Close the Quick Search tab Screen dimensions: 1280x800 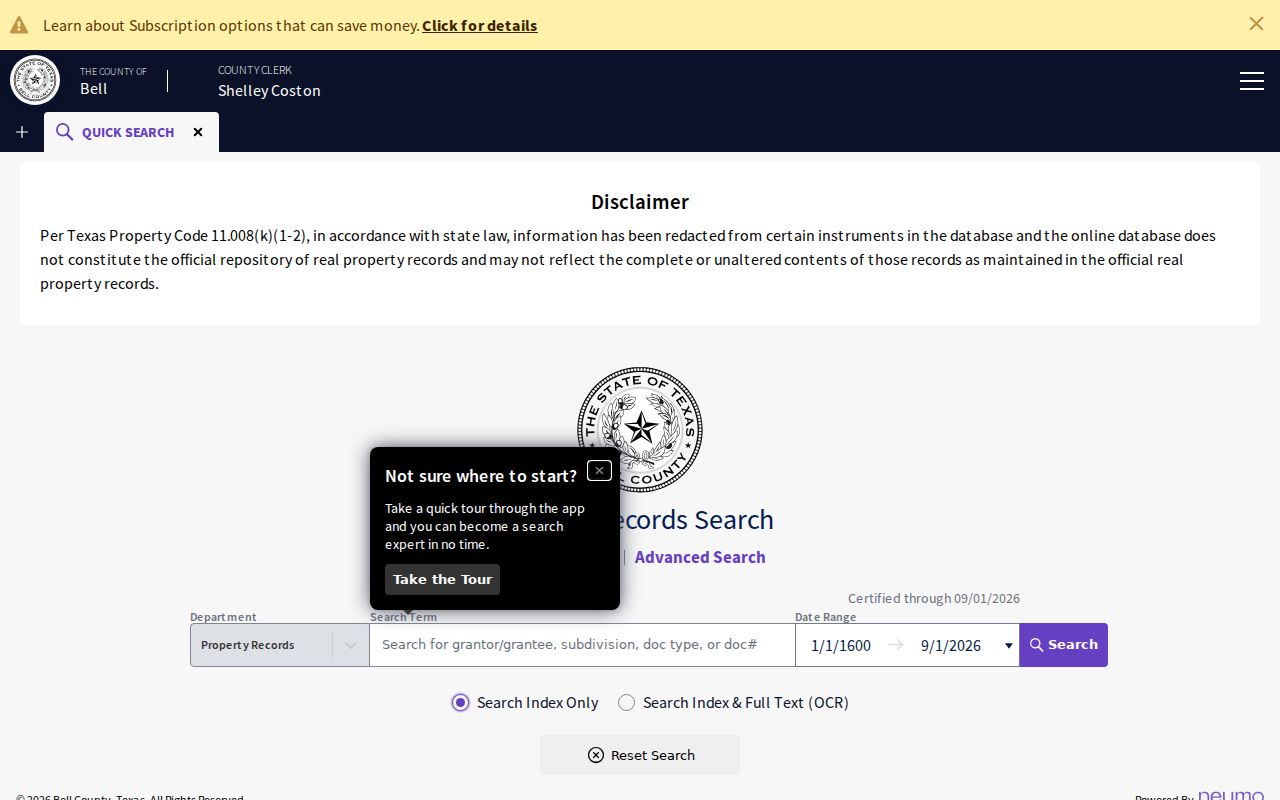[x=198, y=132]
